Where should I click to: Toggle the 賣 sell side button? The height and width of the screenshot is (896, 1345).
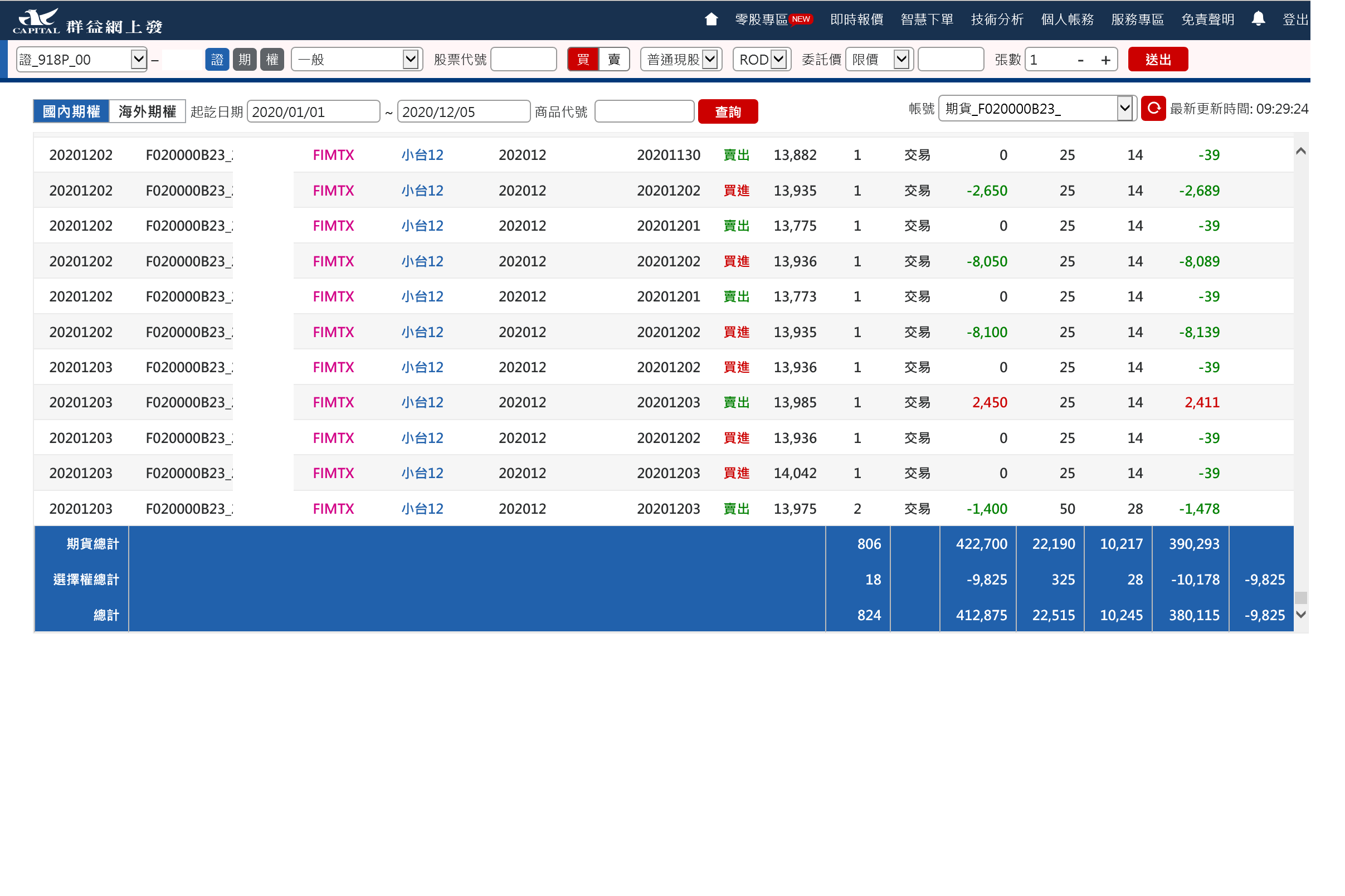pos(614,60)
